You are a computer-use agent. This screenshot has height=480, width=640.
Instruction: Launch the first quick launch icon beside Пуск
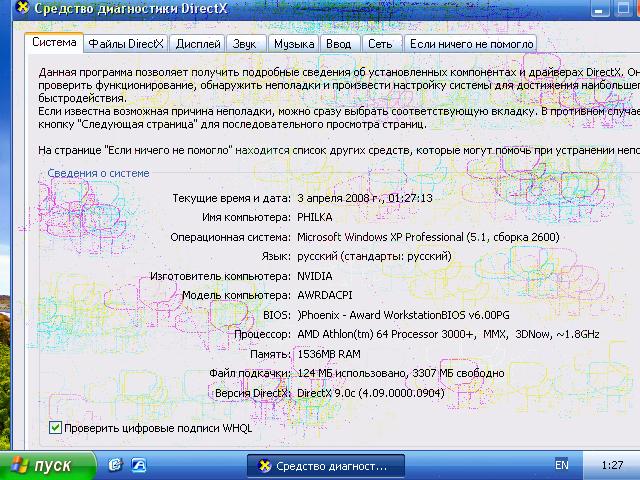[x=116, y=464]
